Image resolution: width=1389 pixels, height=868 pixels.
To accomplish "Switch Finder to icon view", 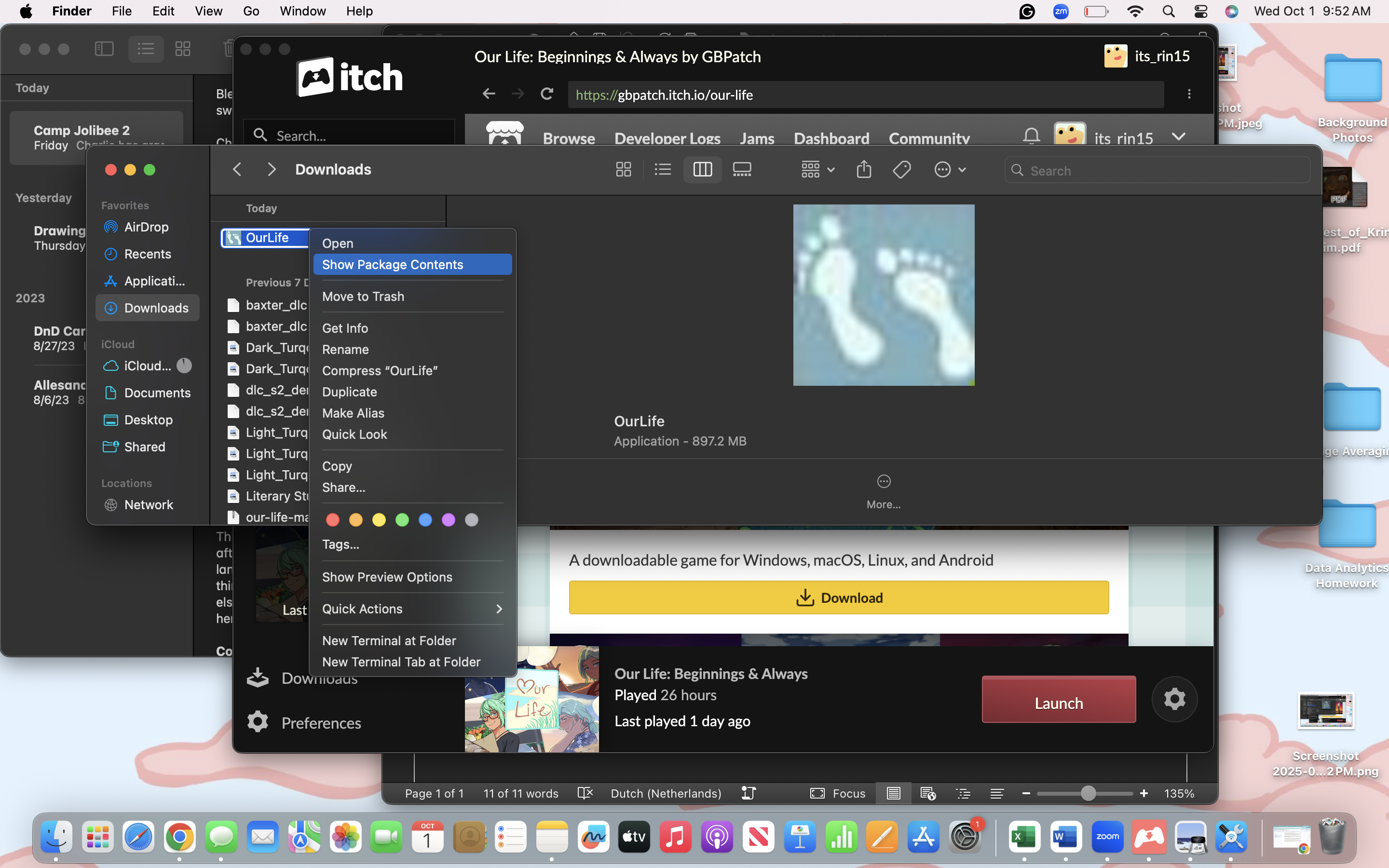I will (623, 169).
